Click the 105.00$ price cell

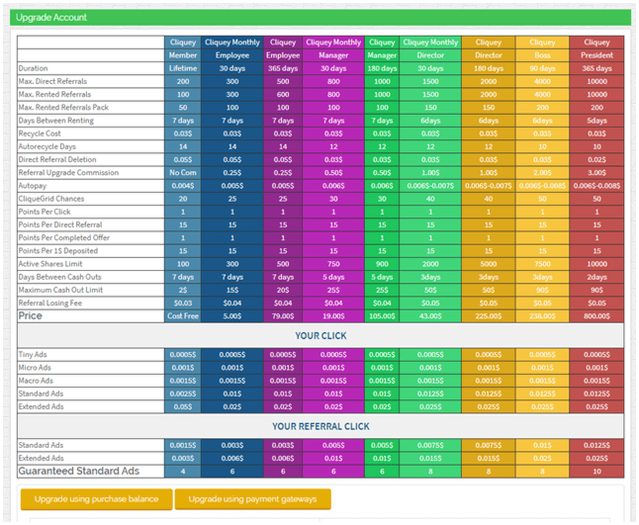[382, 316]
